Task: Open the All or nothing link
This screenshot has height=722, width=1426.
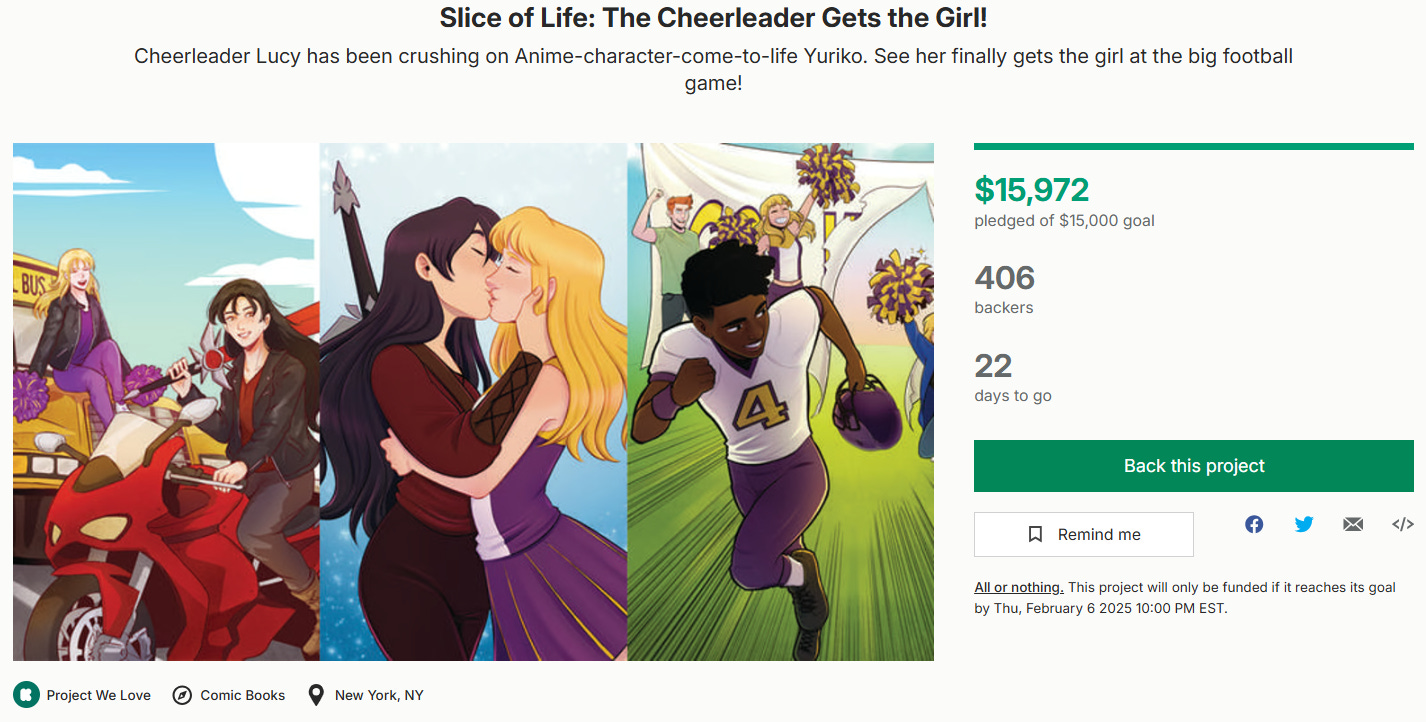Action: point(1019,587)
